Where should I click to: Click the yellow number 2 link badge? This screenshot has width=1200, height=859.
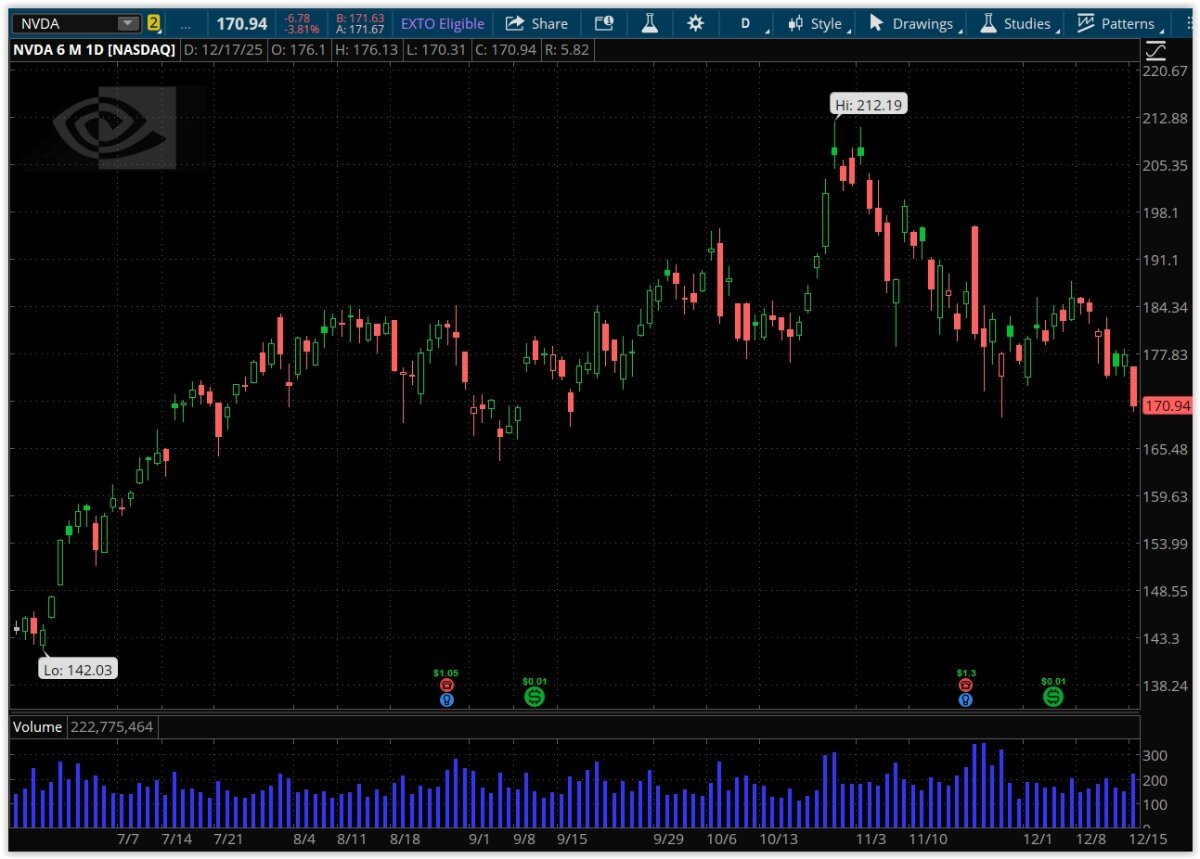(x=154, y=24)
